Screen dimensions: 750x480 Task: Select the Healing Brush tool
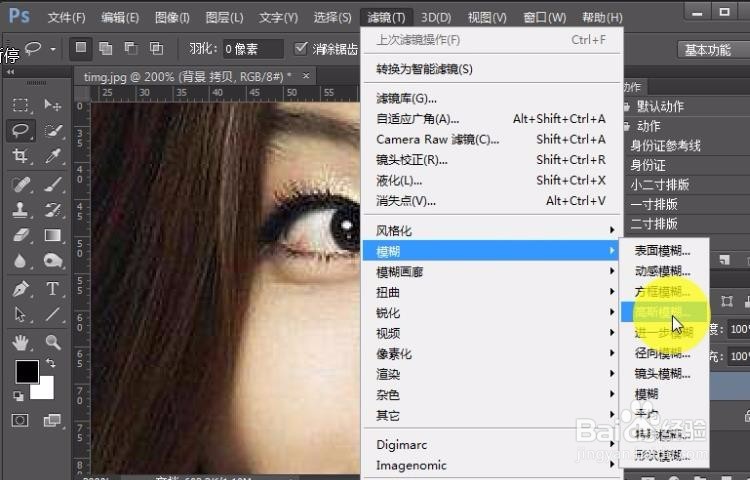(x=20, y=184)
